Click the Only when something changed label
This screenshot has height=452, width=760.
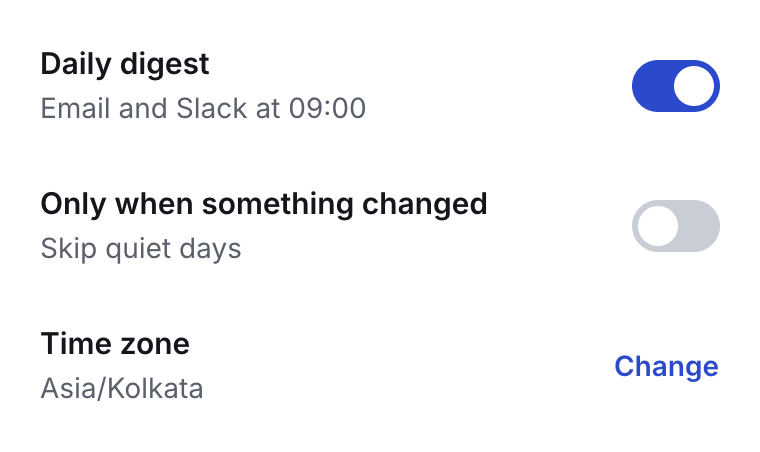pyautogui.click(x=264, y=204)
